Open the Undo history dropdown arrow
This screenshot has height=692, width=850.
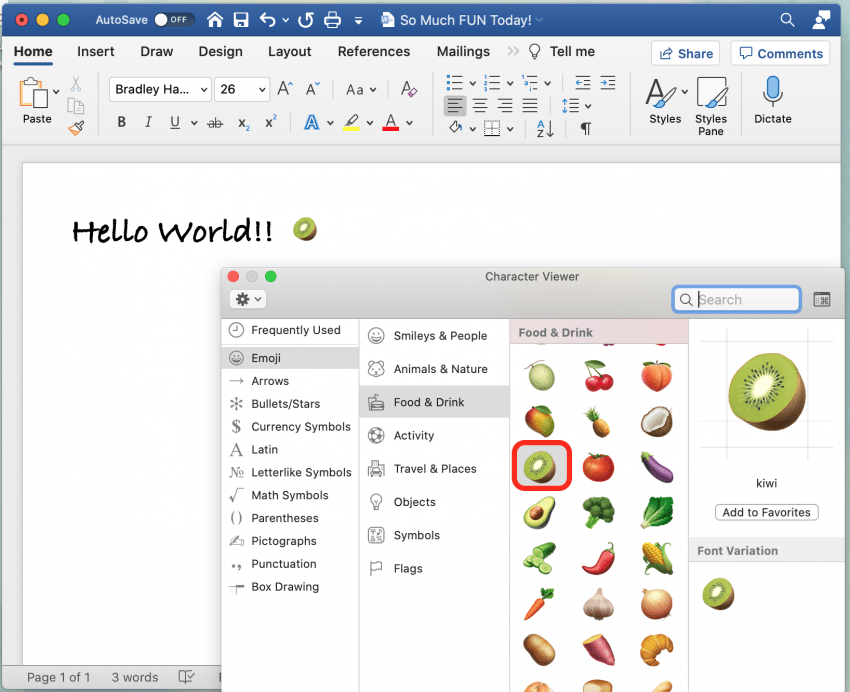(286, 21)
